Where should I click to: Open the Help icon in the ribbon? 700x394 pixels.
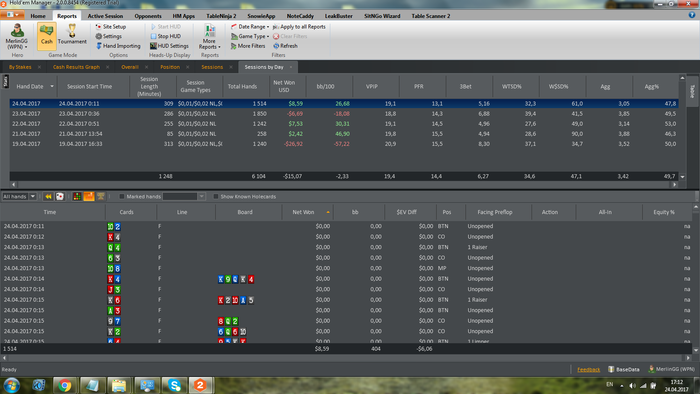click(x=692, y=15)
